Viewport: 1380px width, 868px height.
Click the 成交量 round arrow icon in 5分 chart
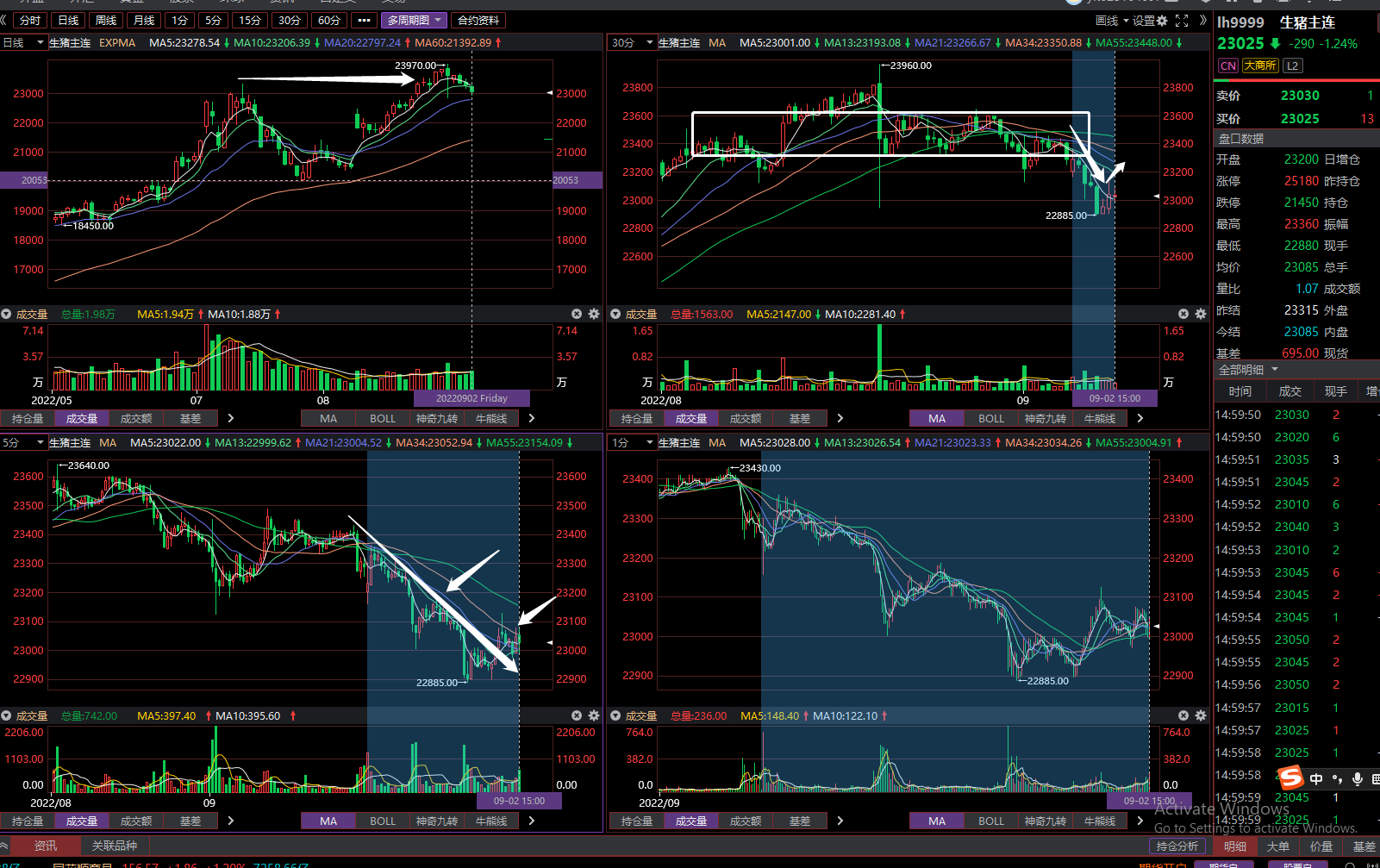[x=6, y=715]
